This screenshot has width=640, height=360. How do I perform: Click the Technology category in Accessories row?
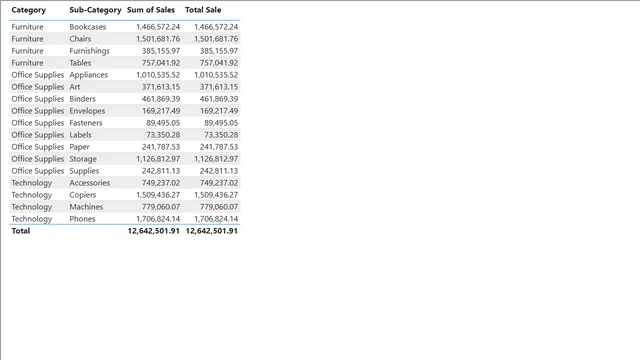pos(31,183)
